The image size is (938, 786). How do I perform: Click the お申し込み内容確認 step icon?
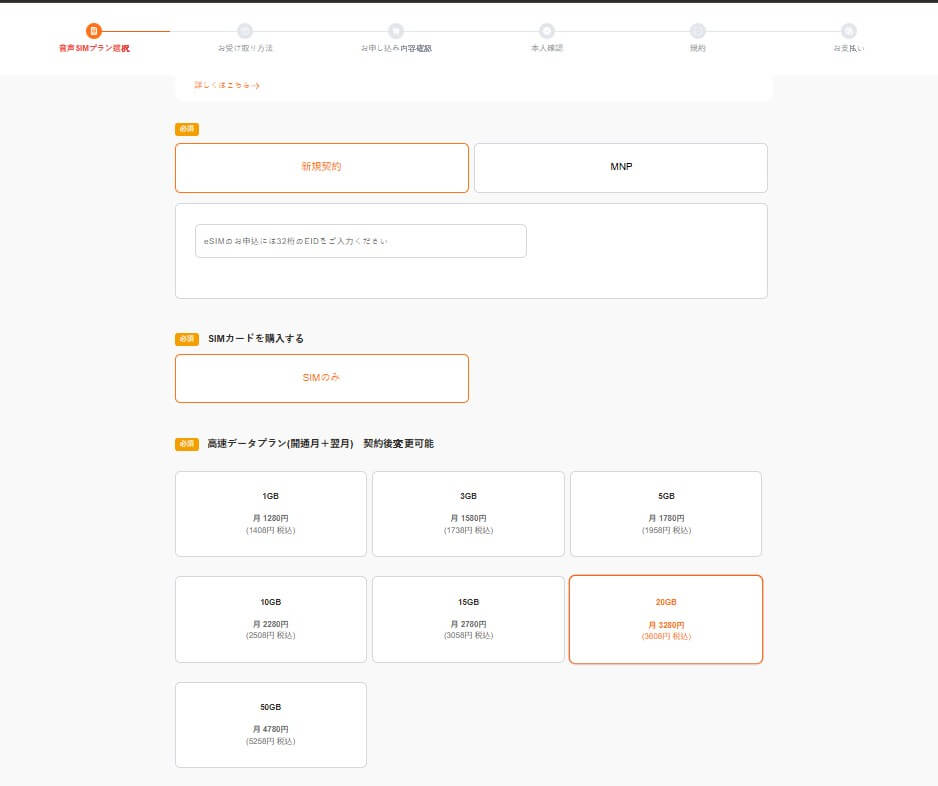coord(396,31)
